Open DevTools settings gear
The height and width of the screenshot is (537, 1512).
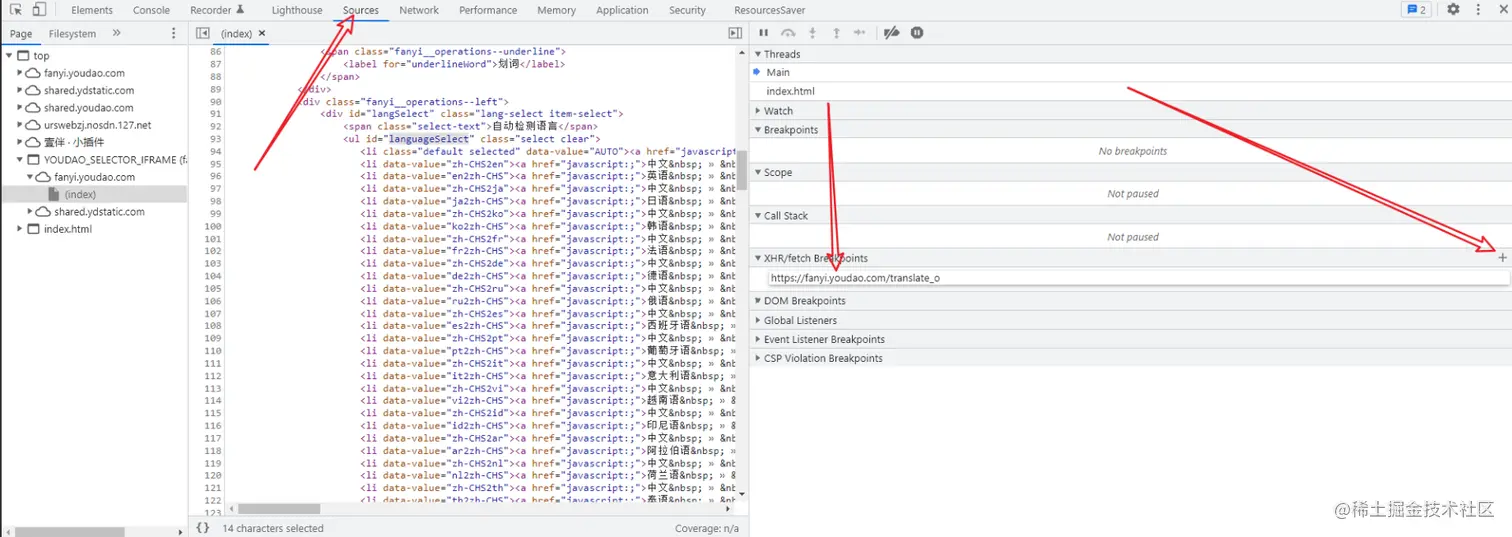[x=1453, y=10]
